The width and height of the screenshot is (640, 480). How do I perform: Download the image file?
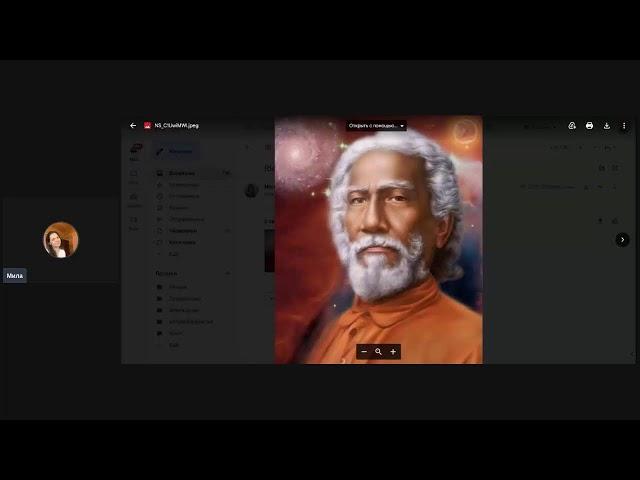607,126
